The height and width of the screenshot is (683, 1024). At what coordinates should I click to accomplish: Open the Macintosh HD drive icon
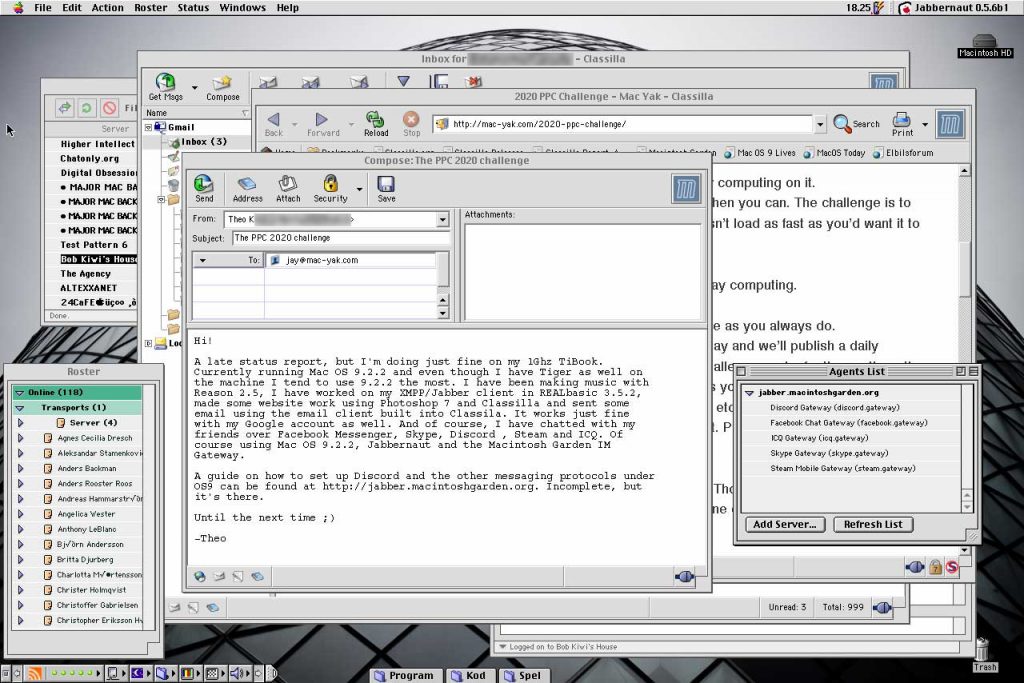point(984,46)
